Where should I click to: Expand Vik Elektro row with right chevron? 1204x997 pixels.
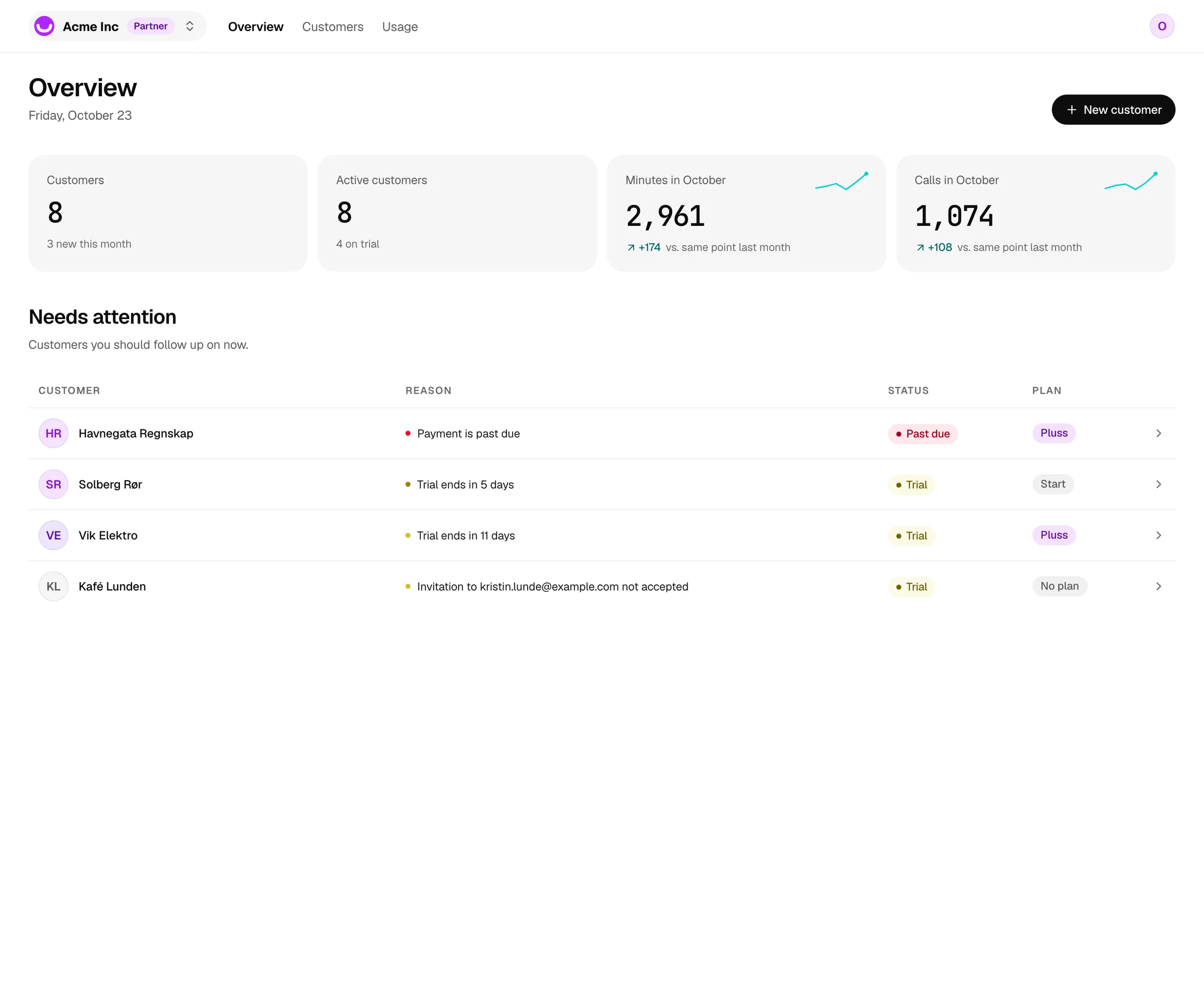tap(1159, 535)
